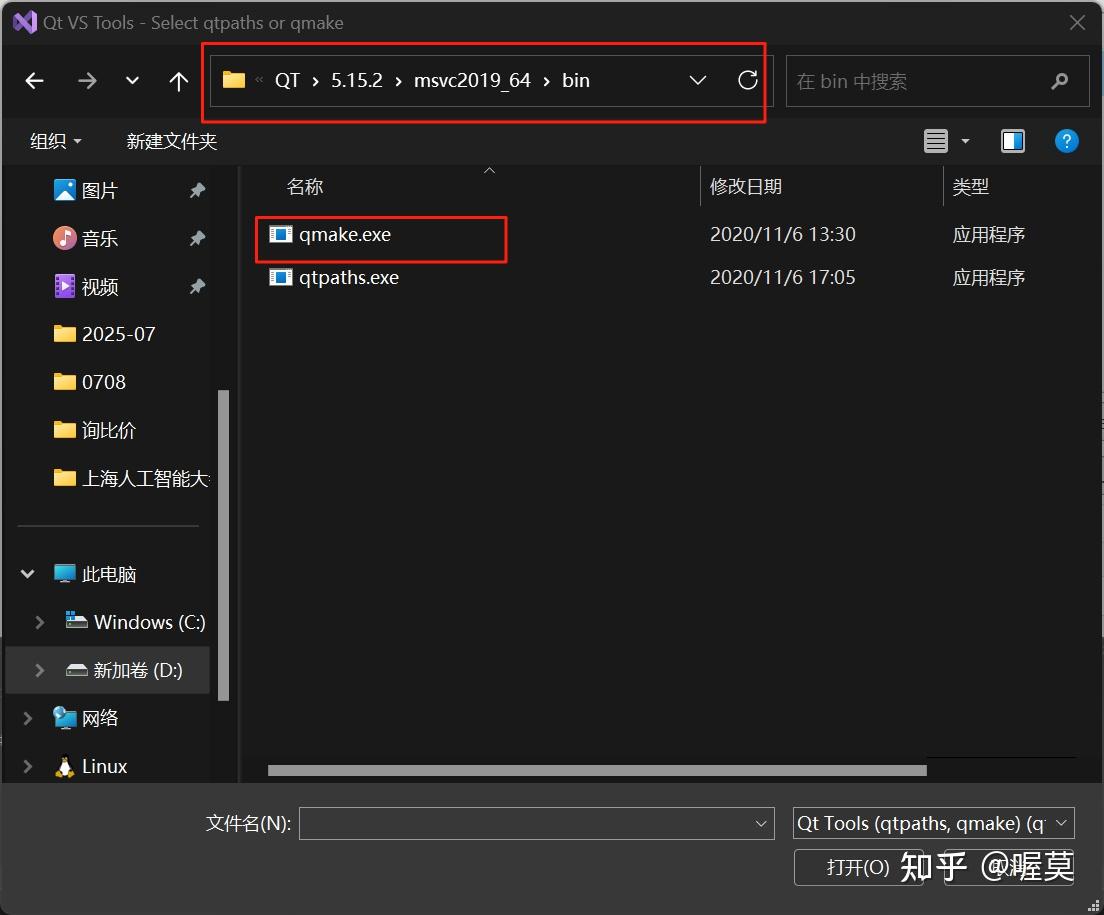Go up to the parent folder
This screenshot has height=915, width=1104.
coord(178,81)
